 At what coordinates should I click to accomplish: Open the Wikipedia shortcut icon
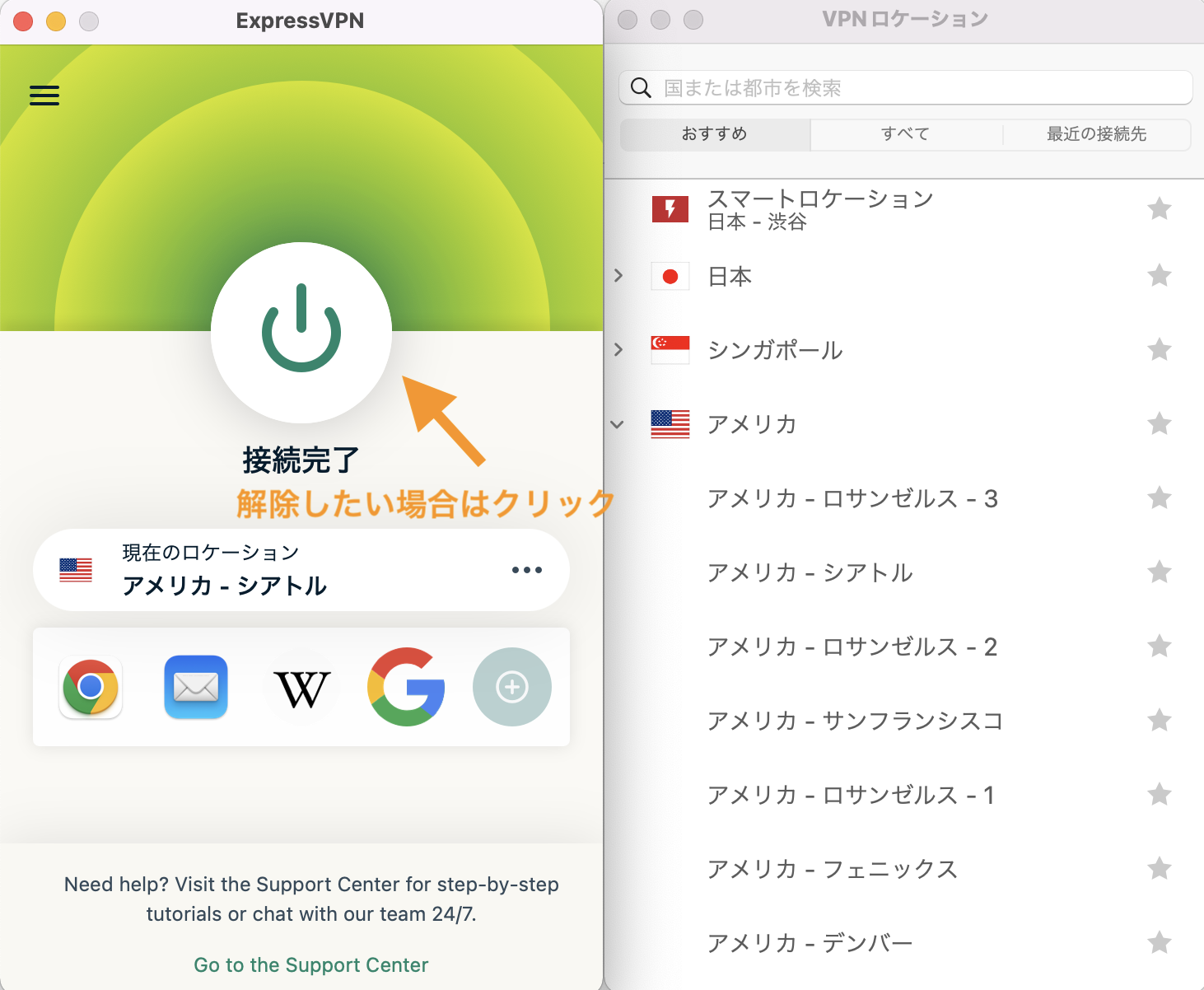[x=301, y=687]
